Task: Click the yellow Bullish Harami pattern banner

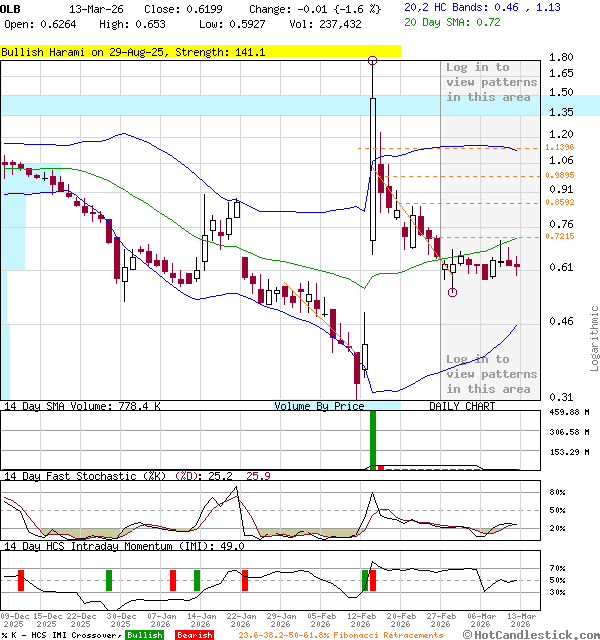Action: pyautogui.click(x=200, y=51)
